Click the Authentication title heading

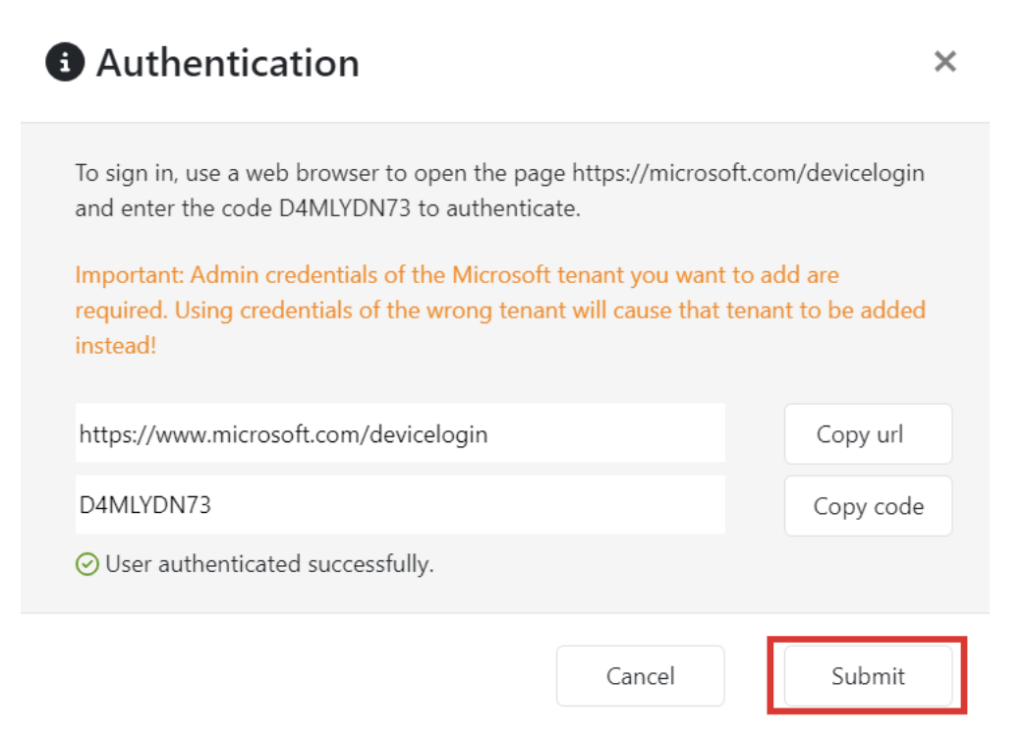[228, 63]
